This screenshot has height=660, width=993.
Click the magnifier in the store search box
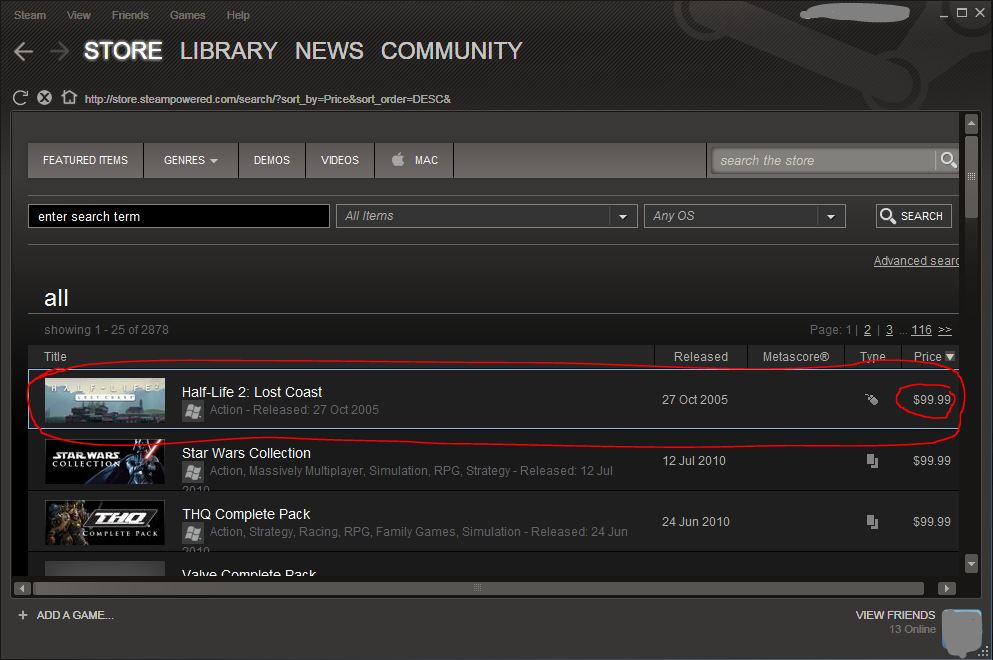pyautogui.click(x=946, y=159)
